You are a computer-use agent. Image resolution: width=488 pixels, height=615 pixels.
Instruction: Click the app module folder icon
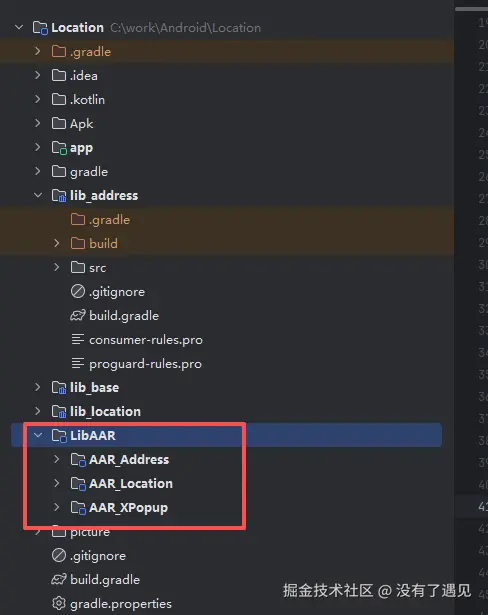(x=59, y=148)
